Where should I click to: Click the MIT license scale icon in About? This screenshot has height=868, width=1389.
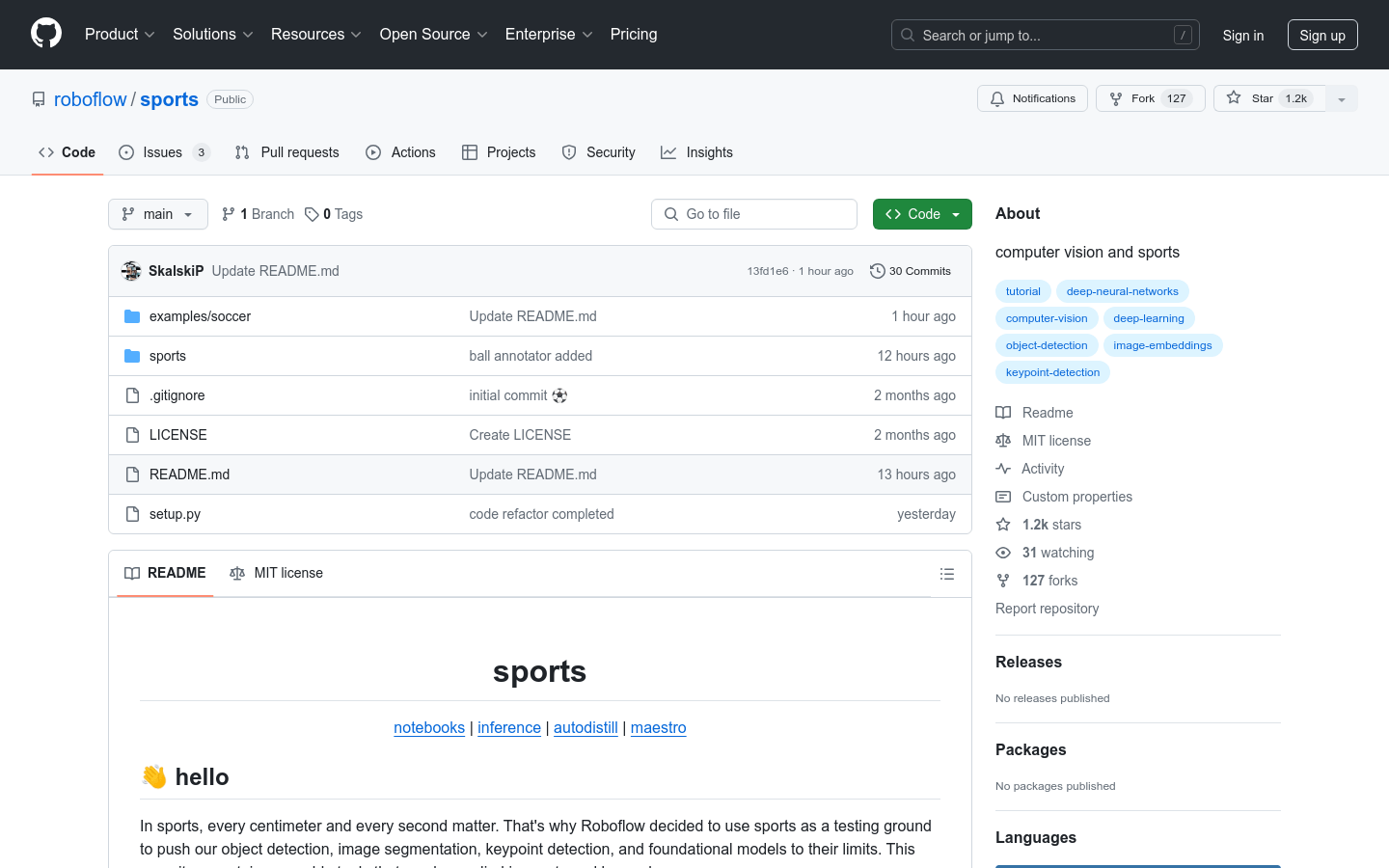[1003, 441]
